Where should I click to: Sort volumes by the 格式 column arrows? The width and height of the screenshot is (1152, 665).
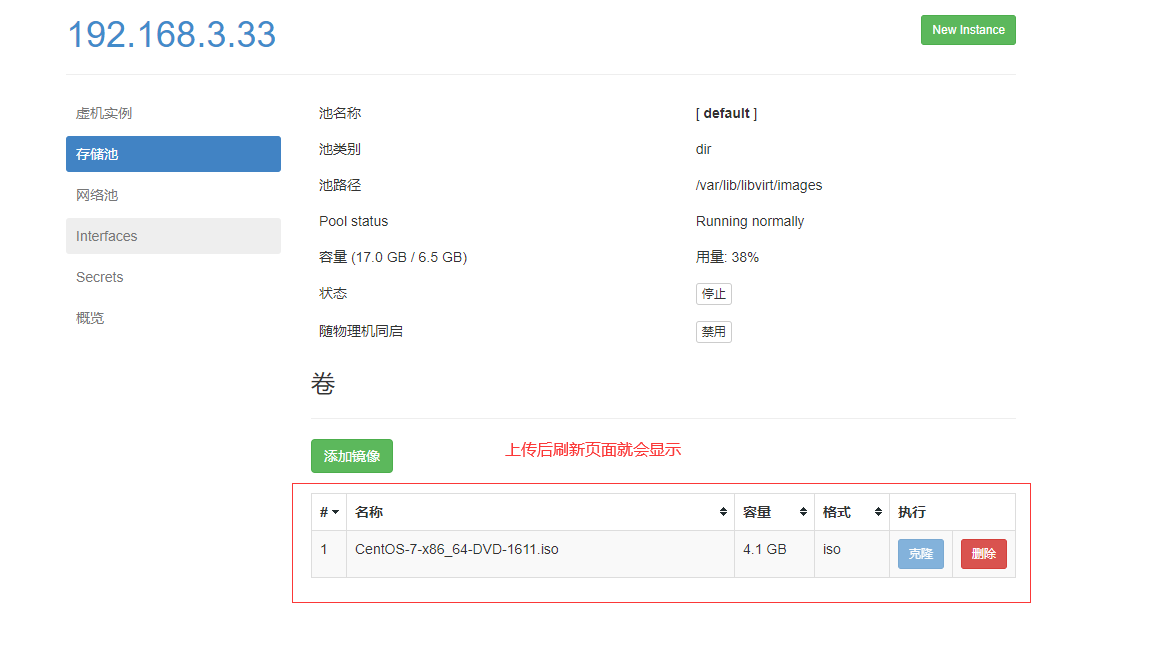pos(879,512)
